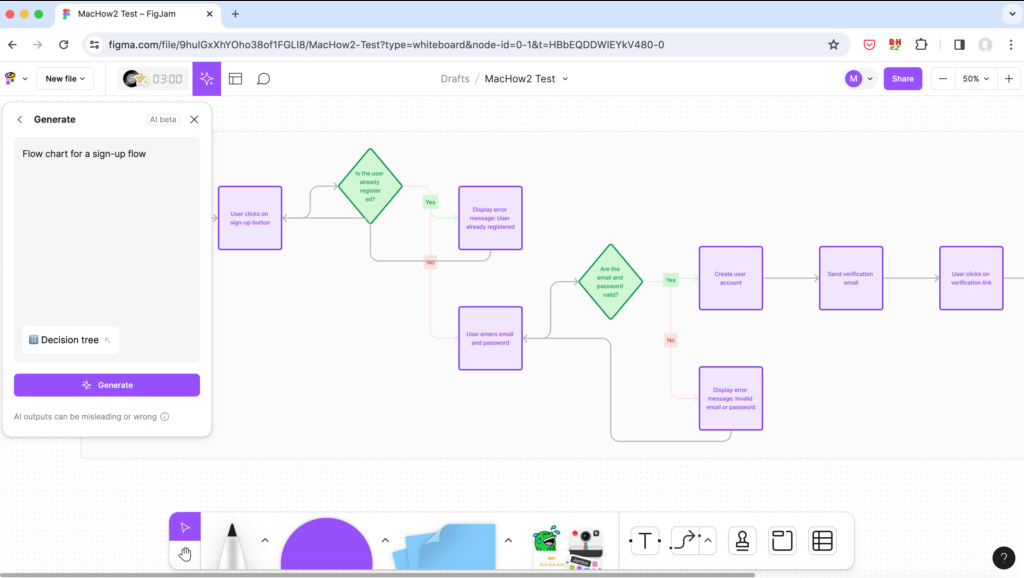Select the Text tool
The image size is (1024, 578).
point(645,541)
